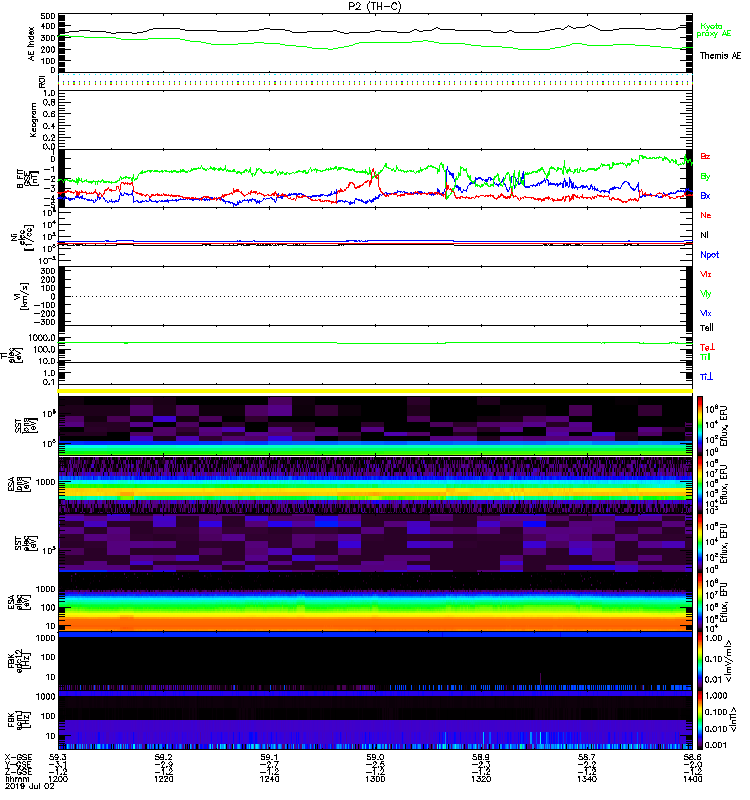Viewport: 750px width, 800px height.
Task: Click the AE Index axis title
Action: pyautogui.click(x=32, y=44)
